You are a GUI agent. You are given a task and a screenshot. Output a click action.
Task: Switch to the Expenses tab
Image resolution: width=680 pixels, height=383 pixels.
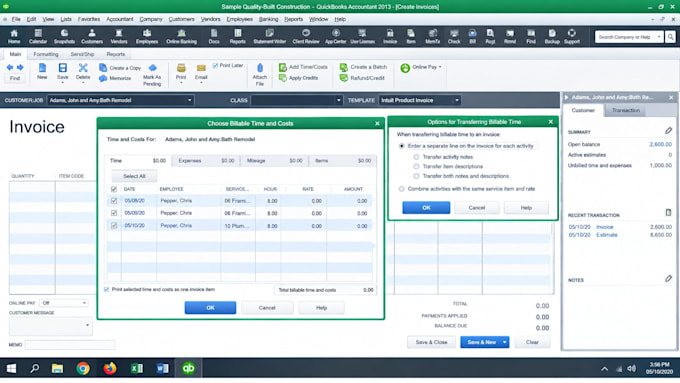pos(206,160)
